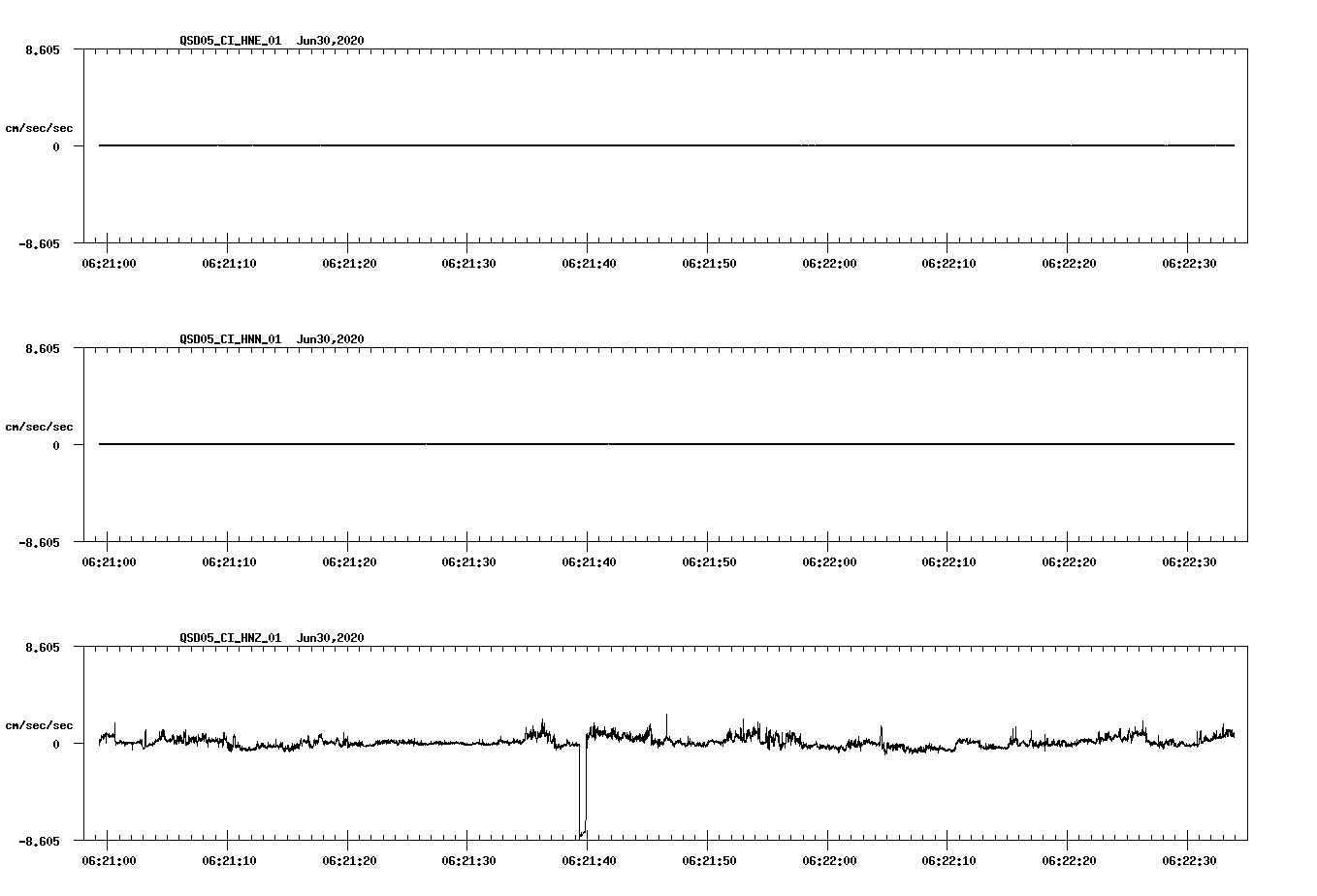Screen dimensions: 1317x896
Task: Click the -8.605 lower limit on HNZ chart
Action: (39, 842)
